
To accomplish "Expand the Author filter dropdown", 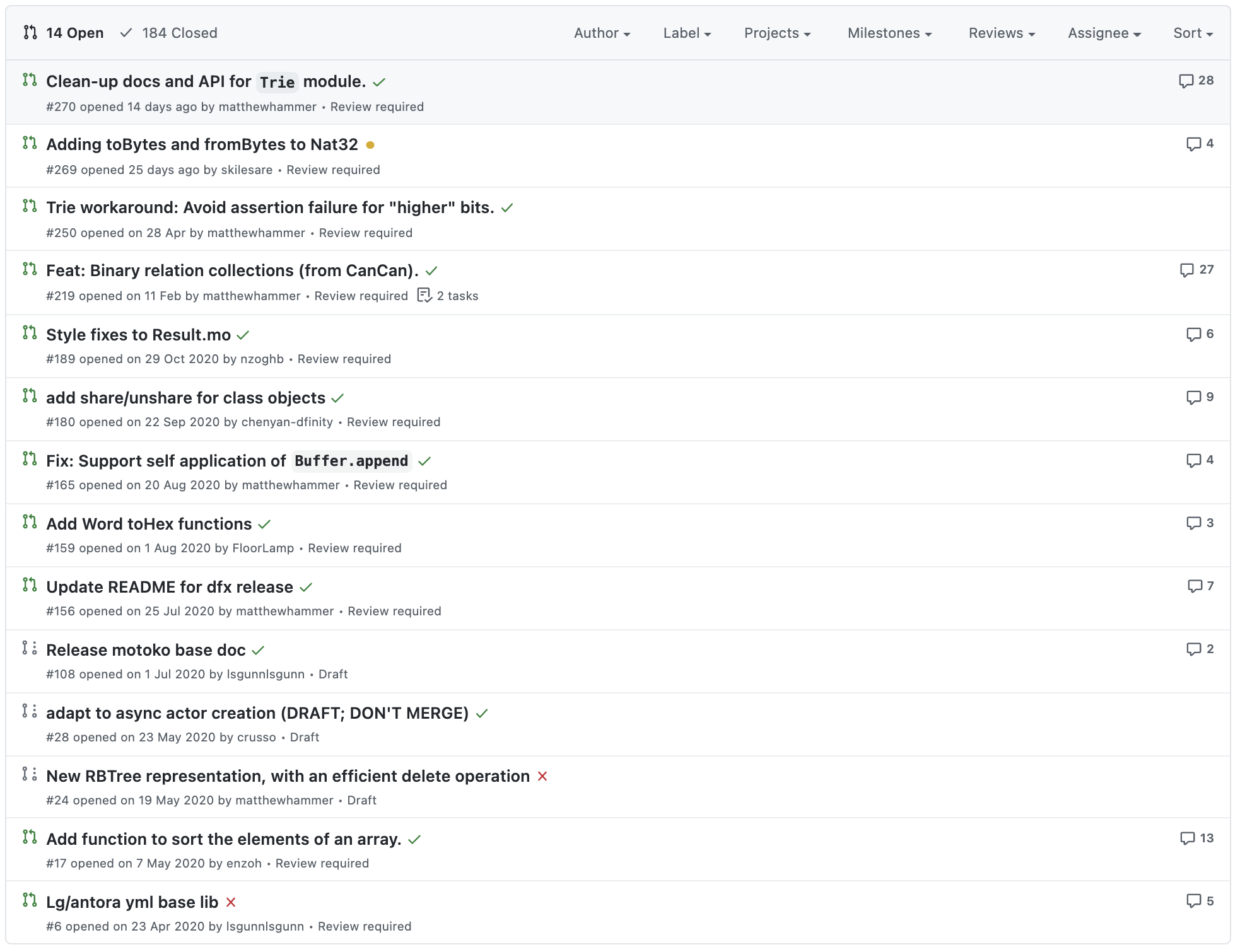I will 602,33.
